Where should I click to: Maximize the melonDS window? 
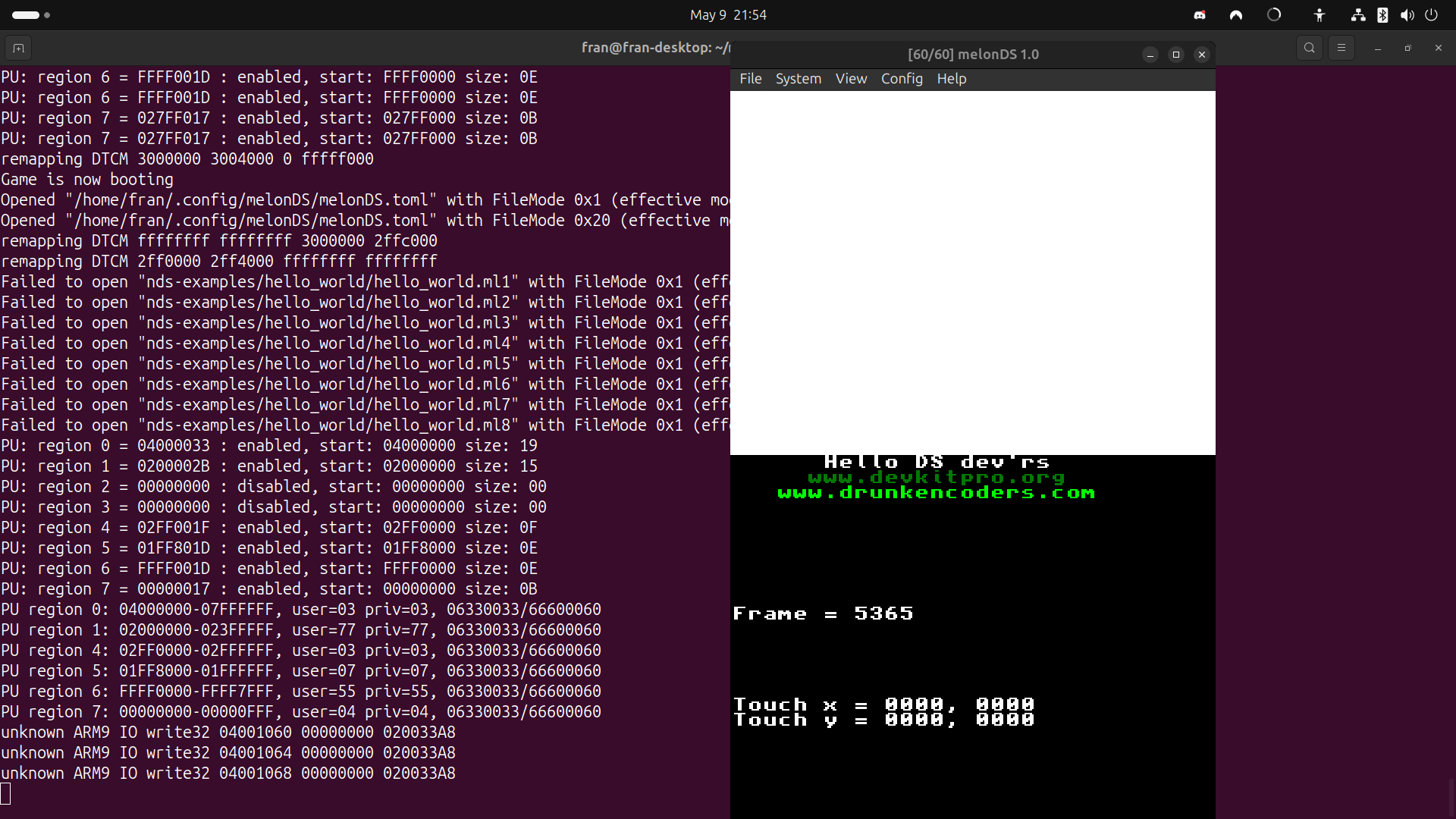click(1176, 55)
